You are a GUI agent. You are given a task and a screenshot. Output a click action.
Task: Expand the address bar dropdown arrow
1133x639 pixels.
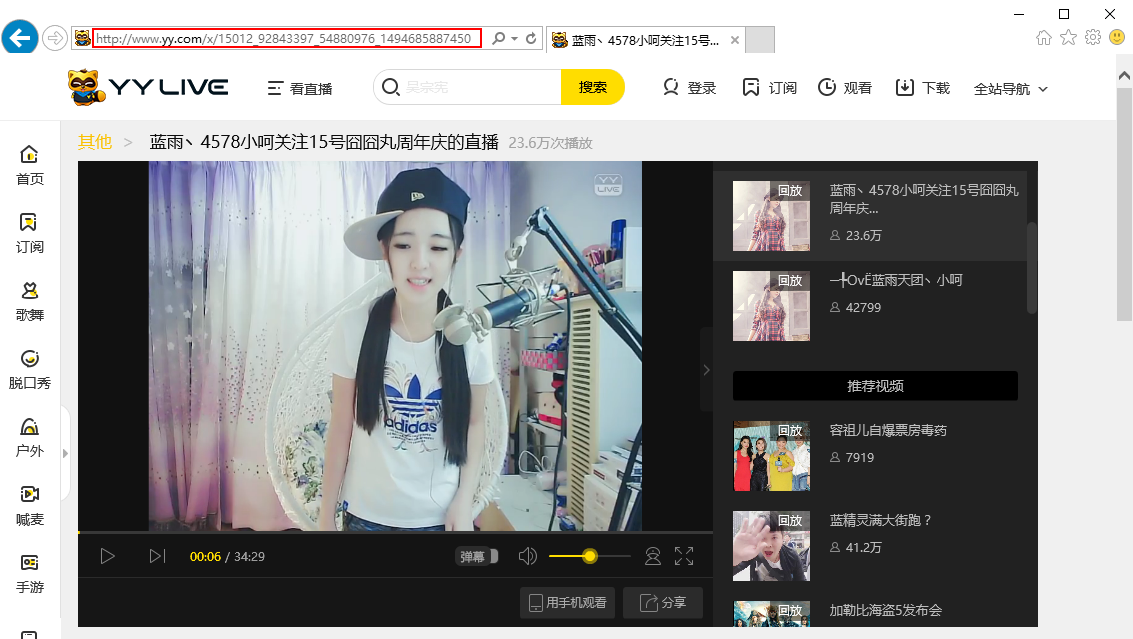click(514, 38)
